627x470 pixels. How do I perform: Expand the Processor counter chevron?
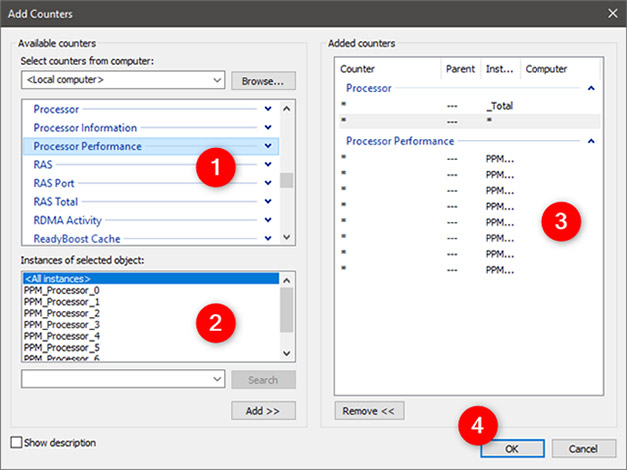click(267, 109)
